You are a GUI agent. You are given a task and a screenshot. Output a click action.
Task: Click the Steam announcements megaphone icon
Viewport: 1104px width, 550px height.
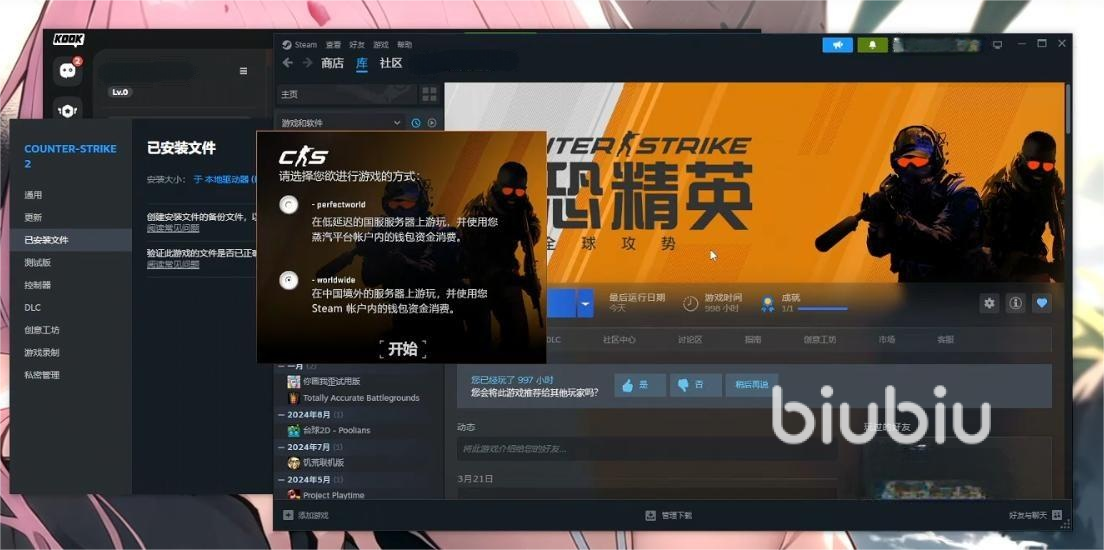[837, 45]
